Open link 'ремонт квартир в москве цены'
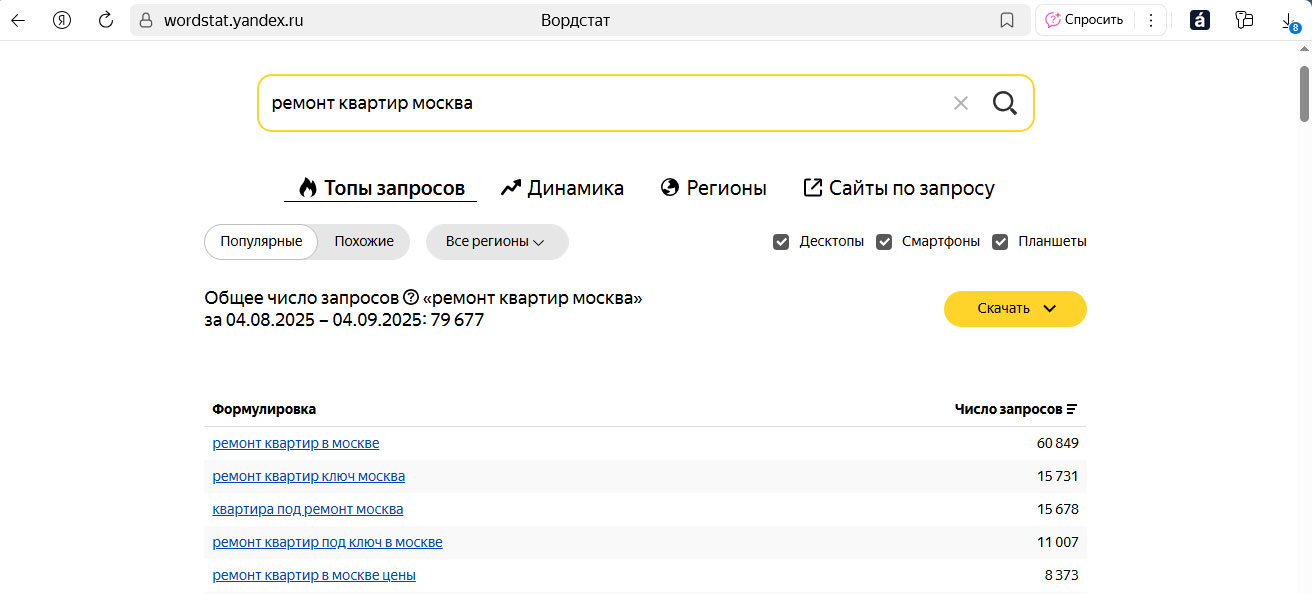This screenshot has height=594, width=1312. (x=314, y=575)
